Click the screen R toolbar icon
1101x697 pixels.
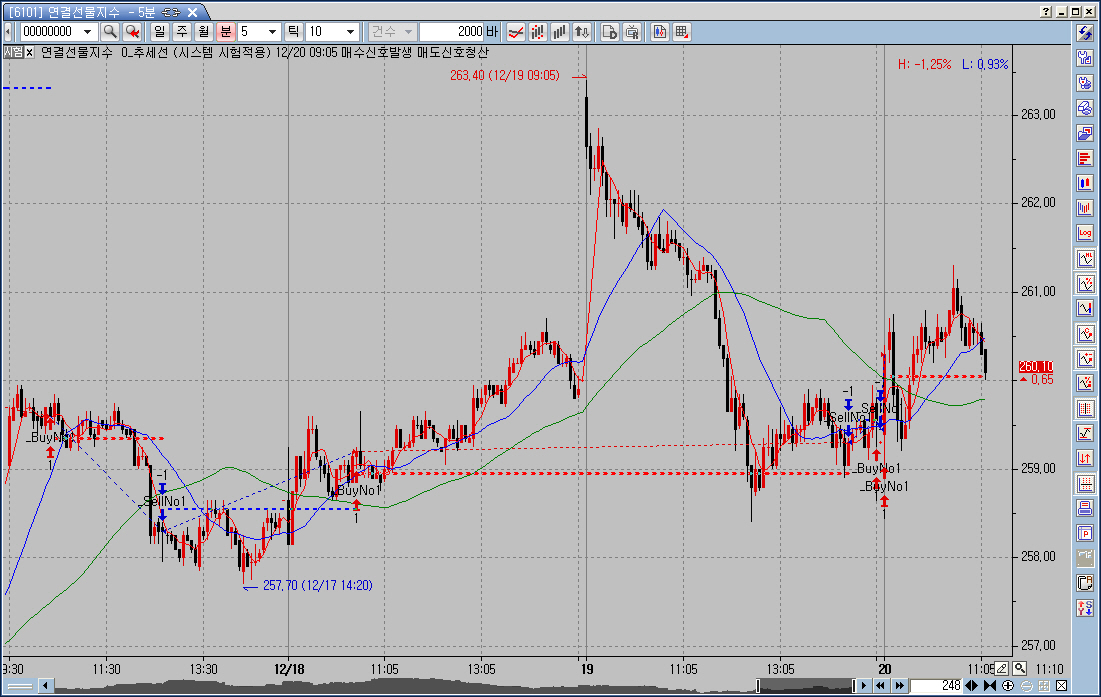[x=632, y=32]
